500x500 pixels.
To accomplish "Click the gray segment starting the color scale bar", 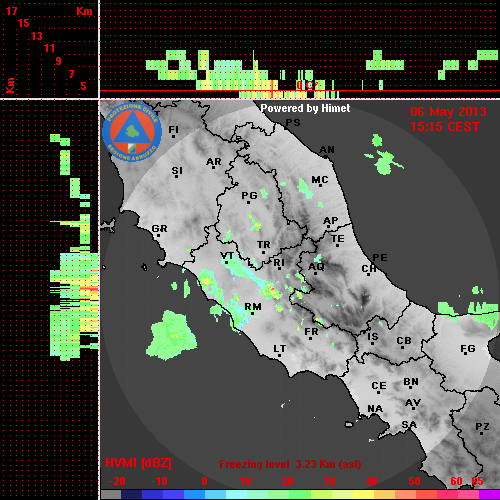I will pos(111,495).
